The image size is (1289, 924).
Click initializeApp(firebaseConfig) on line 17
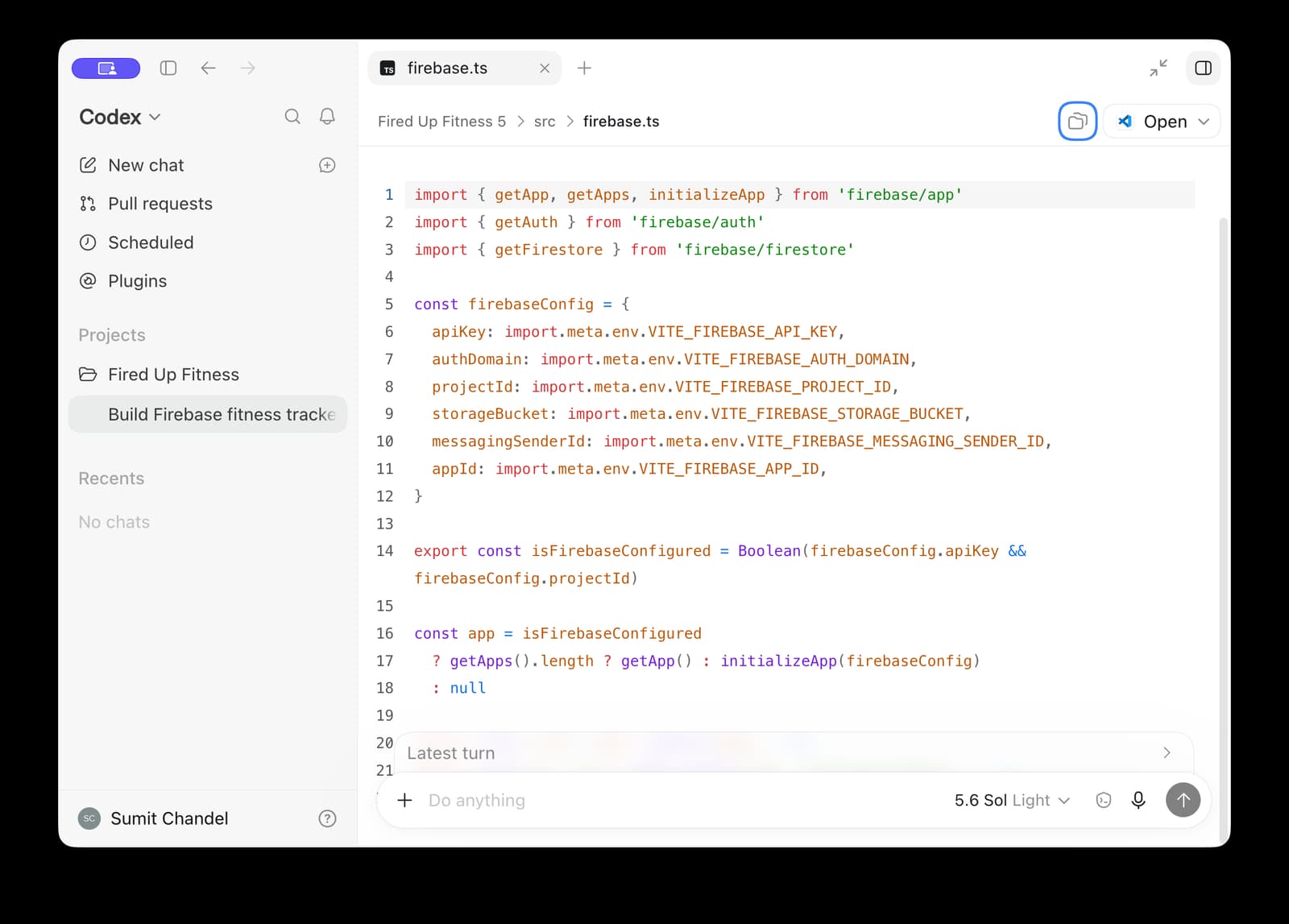coord(850,661)
